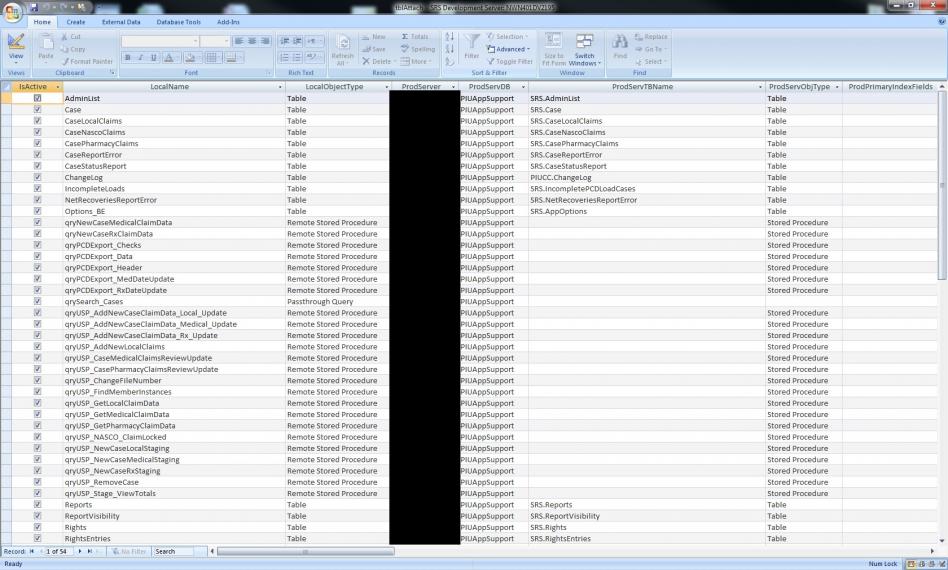Image resolution: width=948 pixels, height=570 pixels.
Task: Align text right in the Font group
Action: pyautogui.click(x=265, y=41)
